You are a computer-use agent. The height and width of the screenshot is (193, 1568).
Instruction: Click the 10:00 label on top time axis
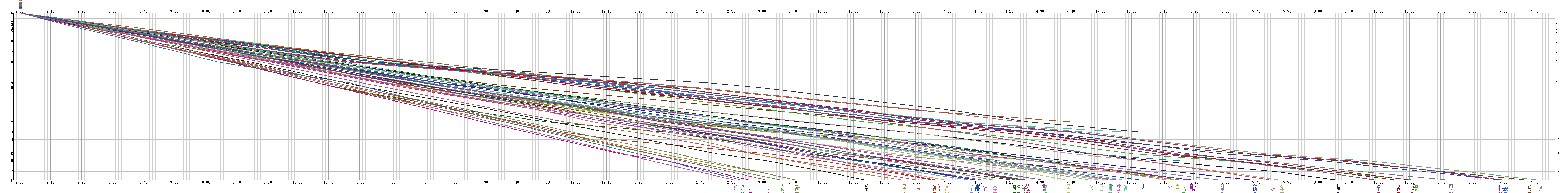(205, 11)
